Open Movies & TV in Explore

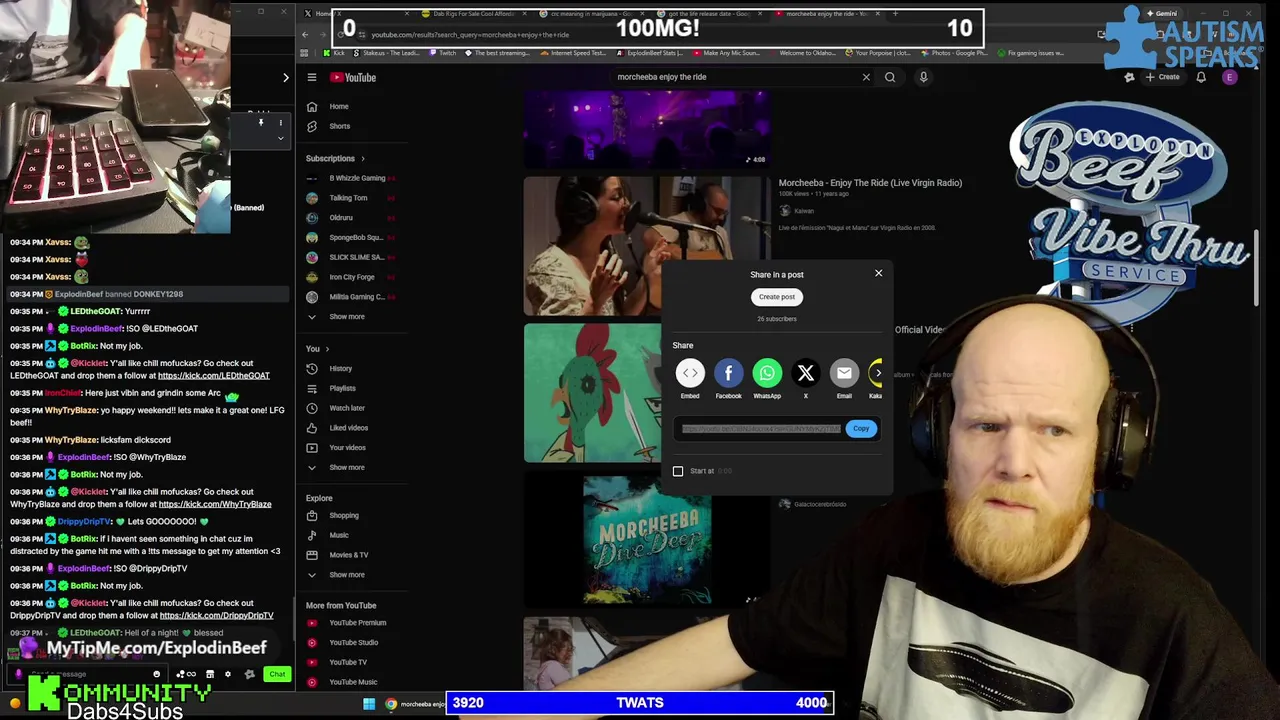tap(348, 555)
